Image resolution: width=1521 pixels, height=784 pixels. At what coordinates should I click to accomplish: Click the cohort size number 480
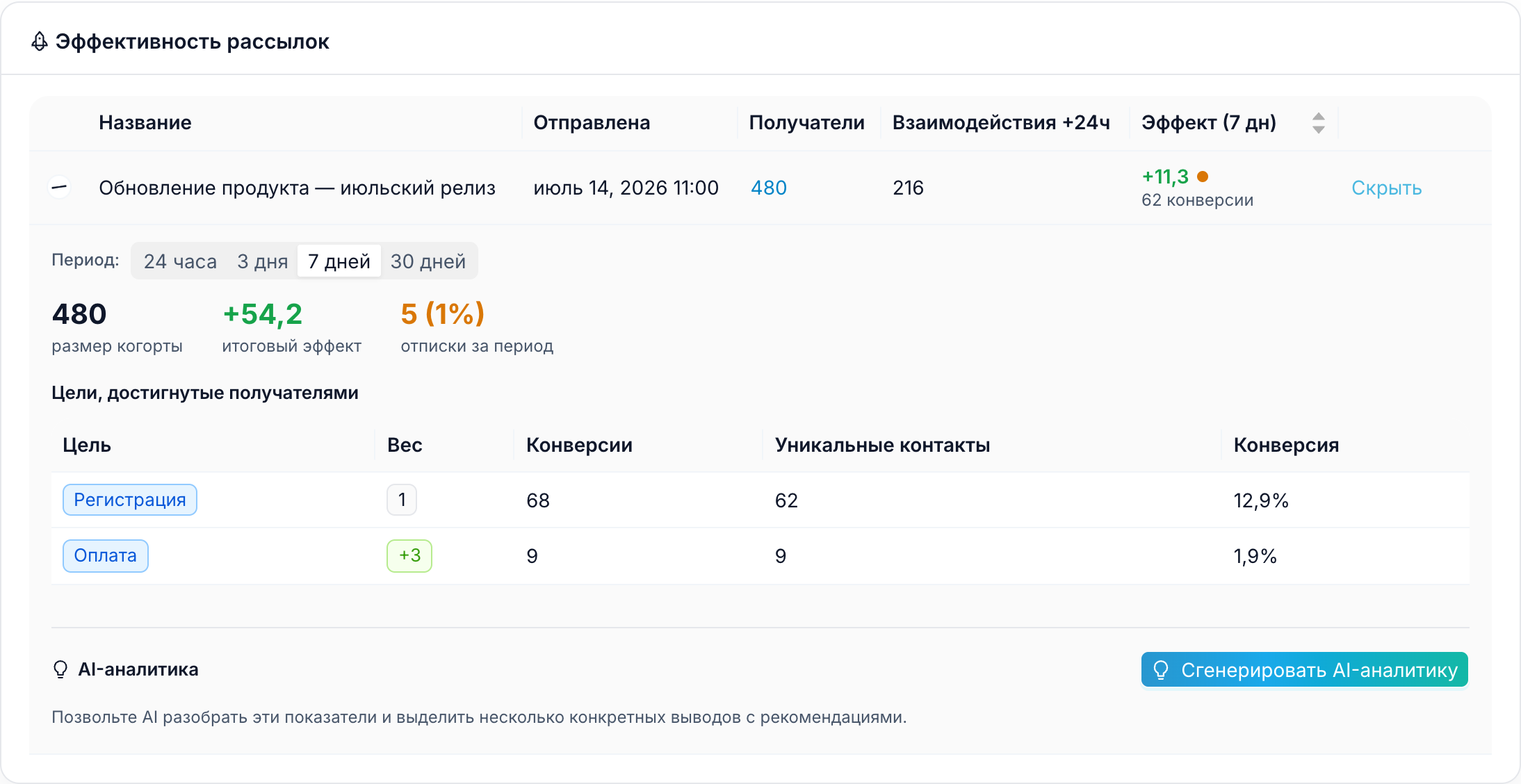click(79, 314)
